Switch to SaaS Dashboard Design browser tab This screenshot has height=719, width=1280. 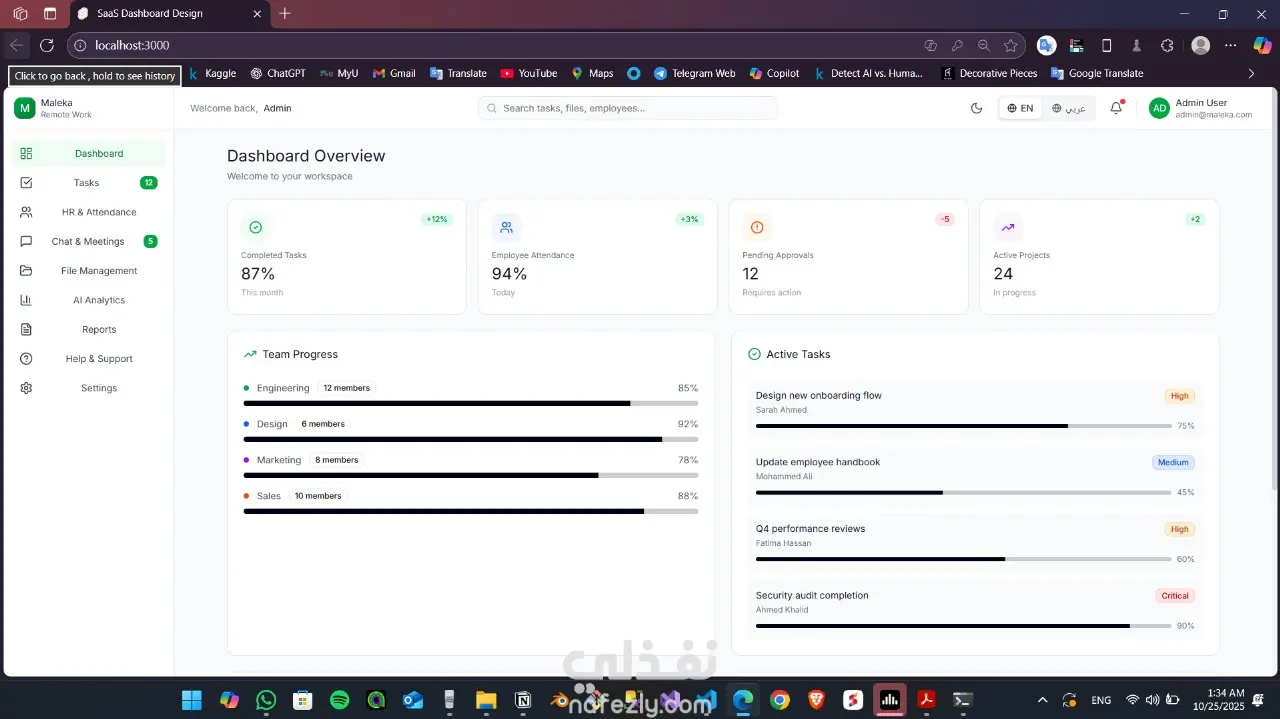170,14
